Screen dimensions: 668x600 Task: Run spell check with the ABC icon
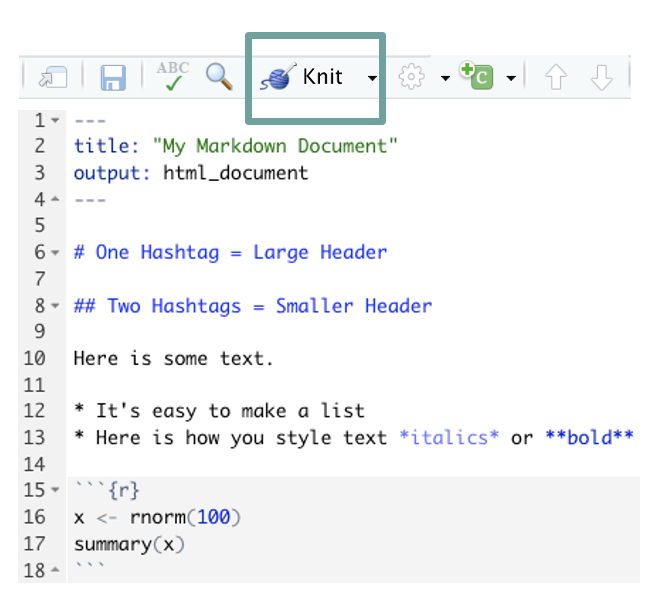pyautogui.click(x=173, y=77)
